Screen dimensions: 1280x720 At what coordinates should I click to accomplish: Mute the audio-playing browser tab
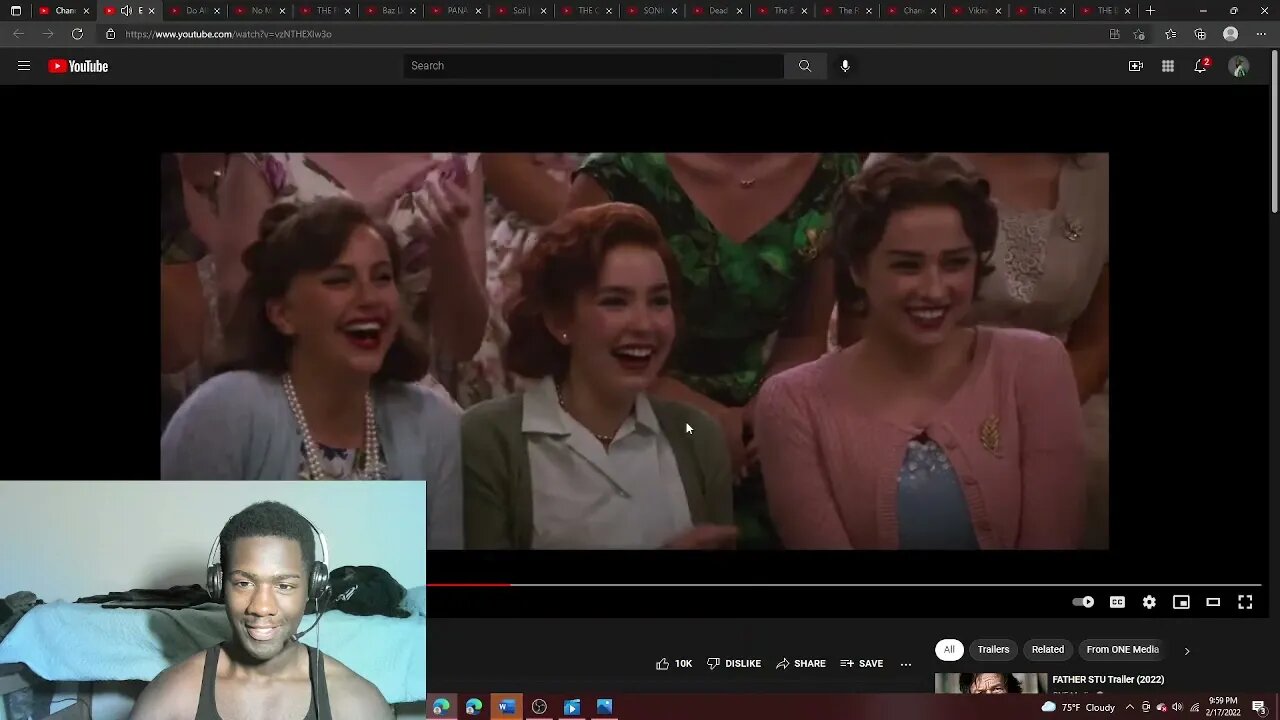tap(126, 11)
